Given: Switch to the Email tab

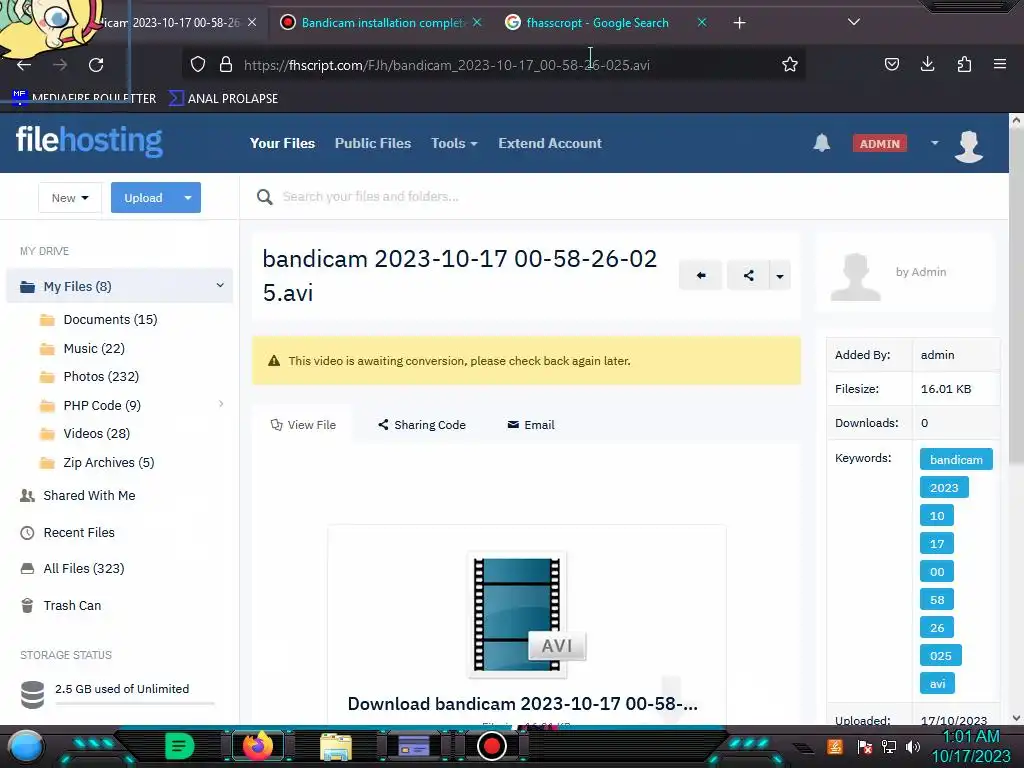Looking at the screenshot, I should (x=531, y=424).
